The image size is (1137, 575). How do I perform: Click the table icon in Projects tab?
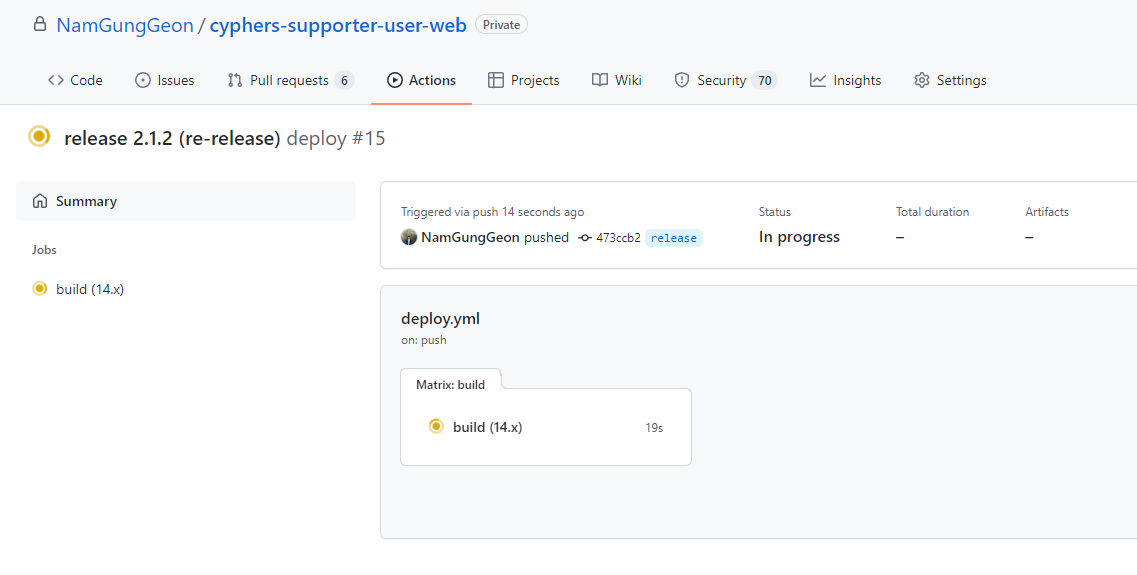tap(496, 80)
